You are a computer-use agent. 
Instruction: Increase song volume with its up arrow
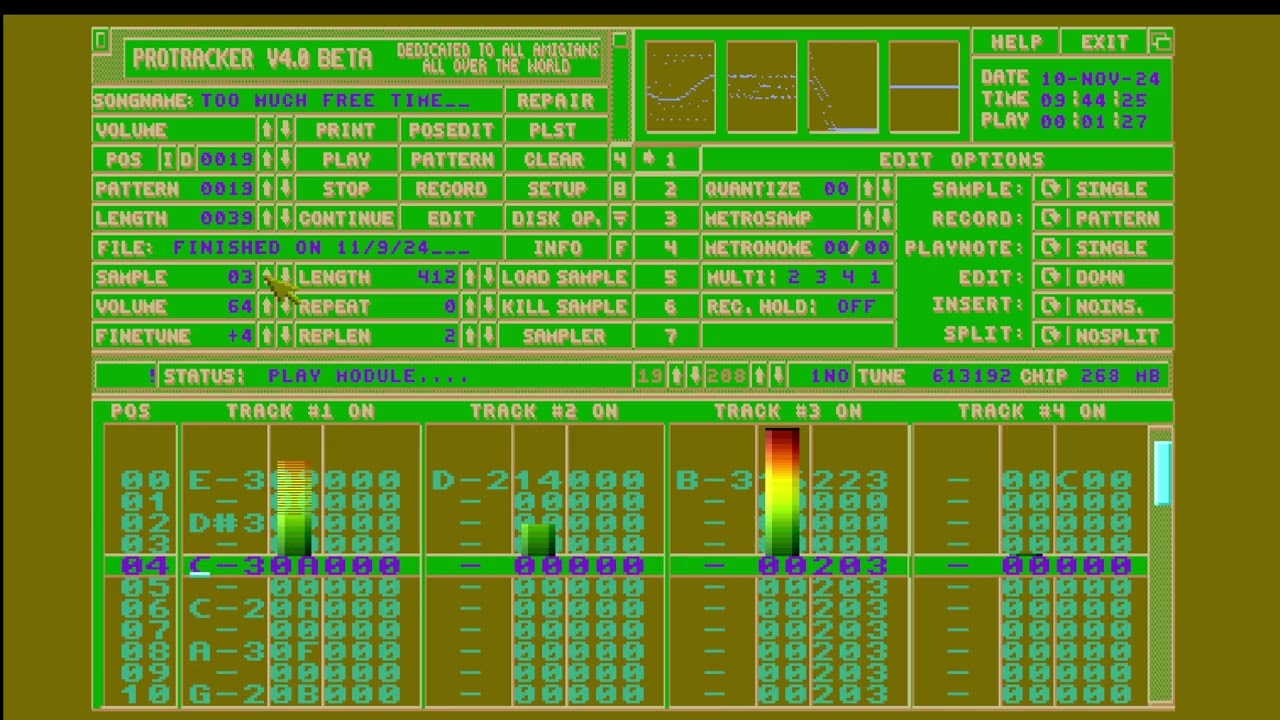click(267, 130)
